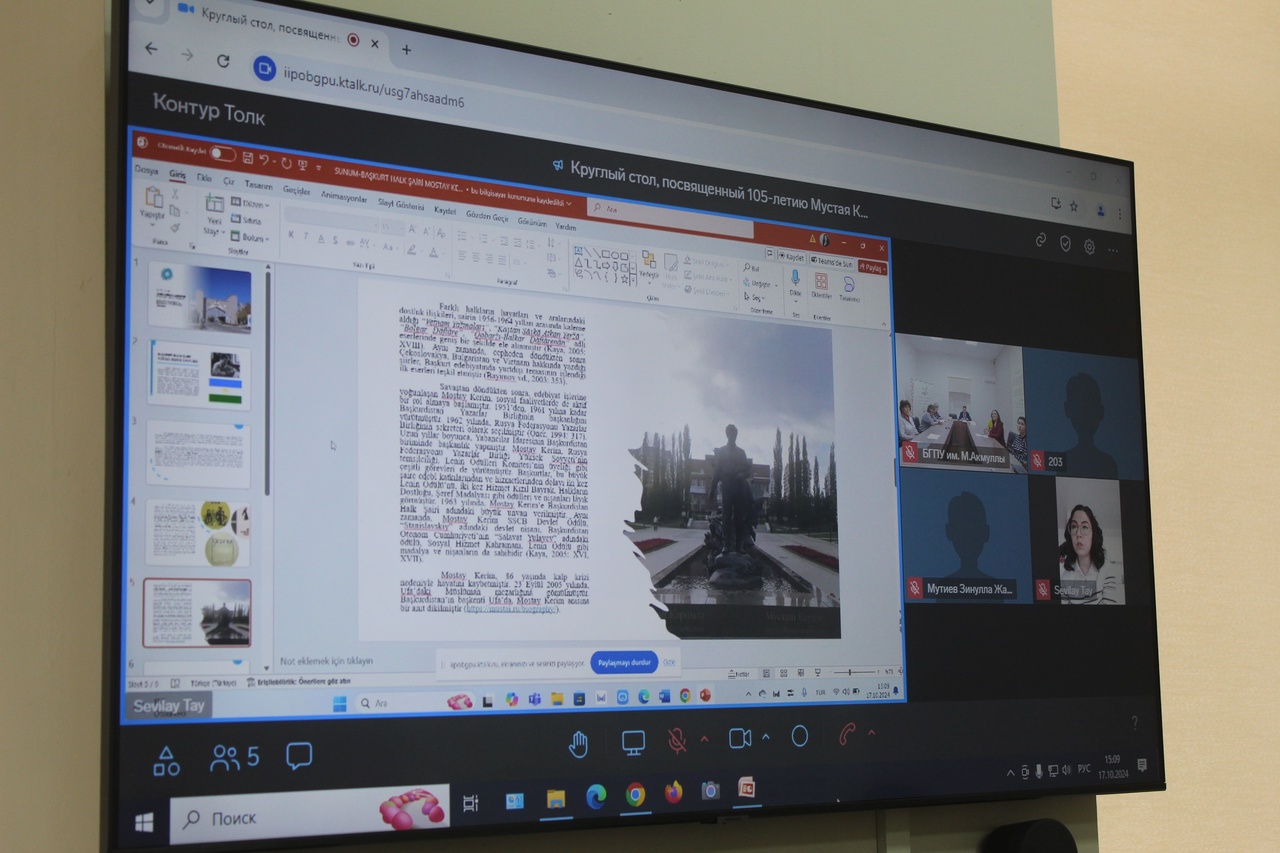Raise hand in the meeting
This screenshot has width=1280, height=853.
point(578,744)
